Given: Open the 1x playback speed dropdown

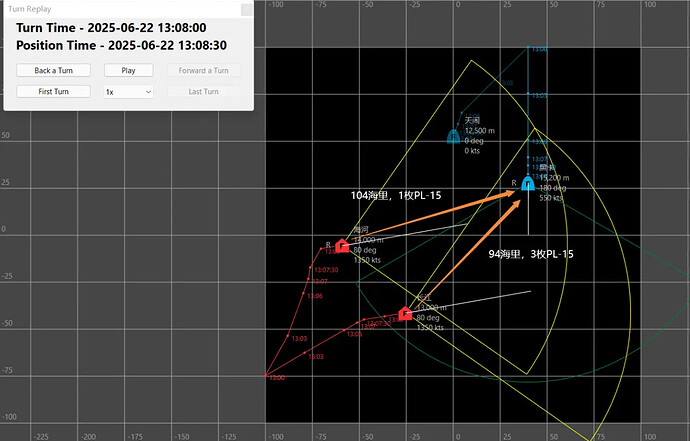Looking at the screenshot, I should (x=128, y=92).
